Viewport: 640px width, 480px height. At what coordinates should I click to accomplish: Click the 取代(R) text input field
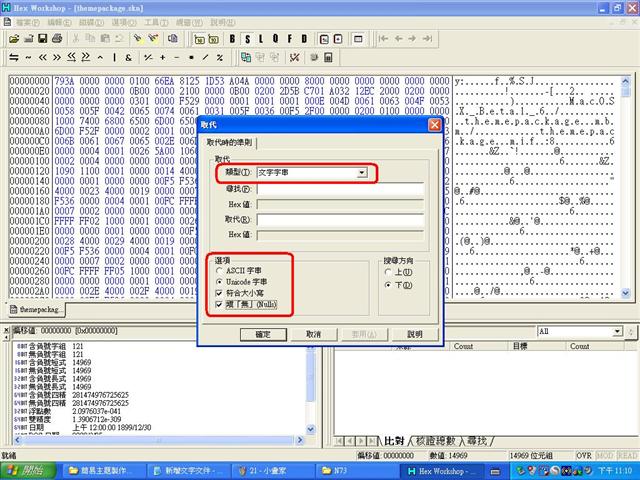(340, 220)
